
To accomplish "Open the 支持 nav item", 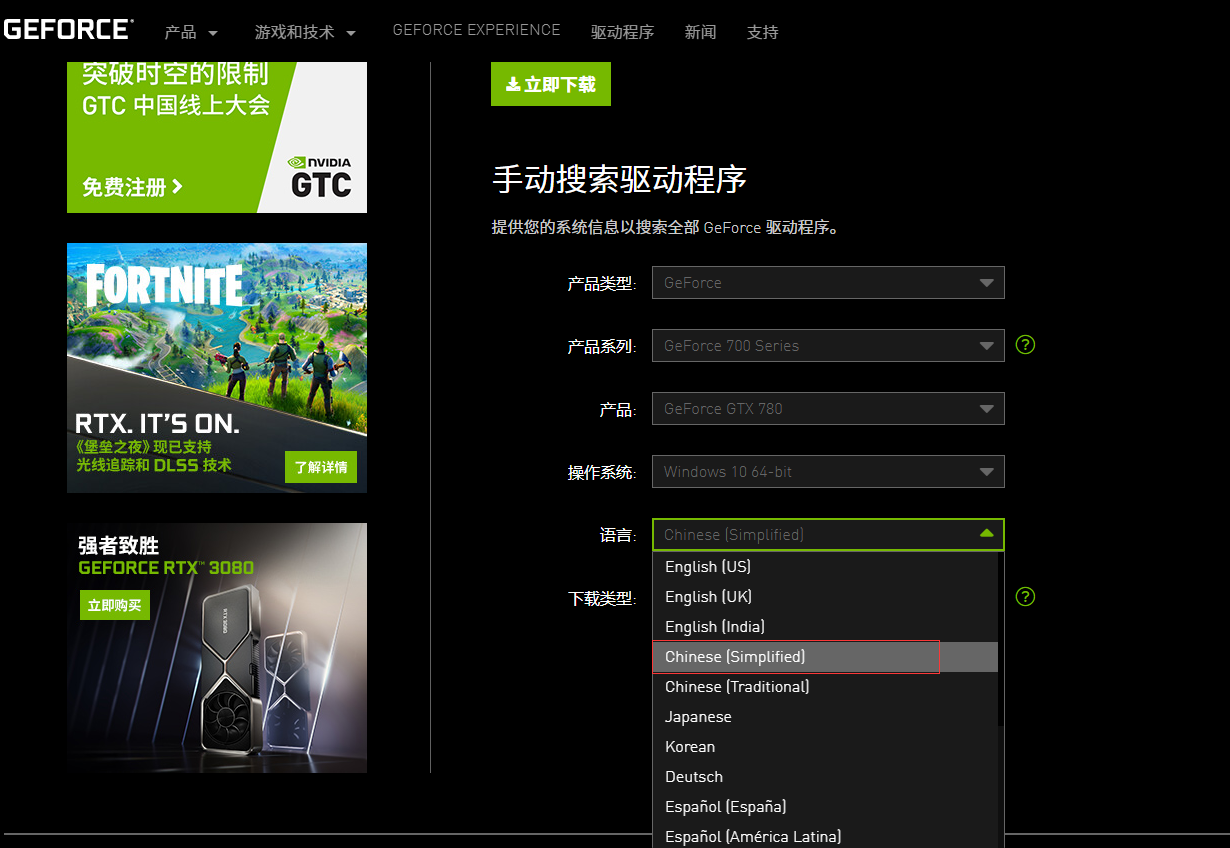I will [x=762, y=32].
